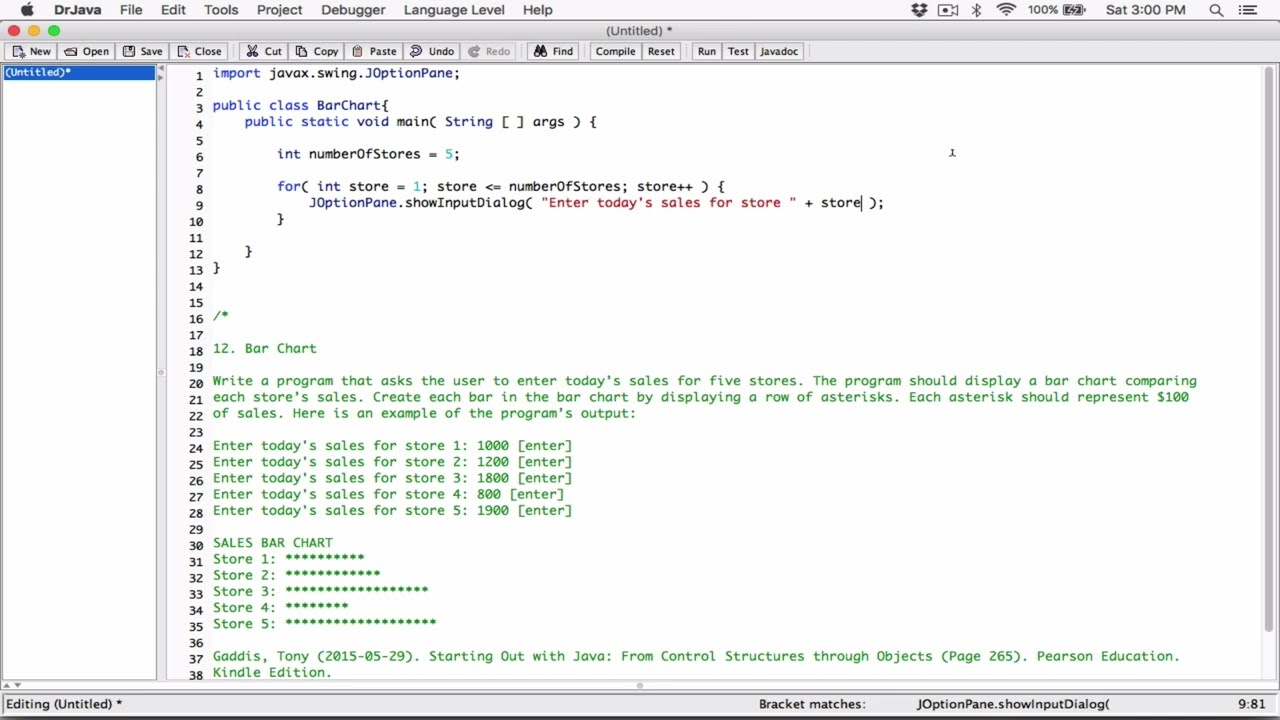Screen dimensions: 1280x720
Task: Click the Copy toolbar button
Action: click(x=317, y=51)
